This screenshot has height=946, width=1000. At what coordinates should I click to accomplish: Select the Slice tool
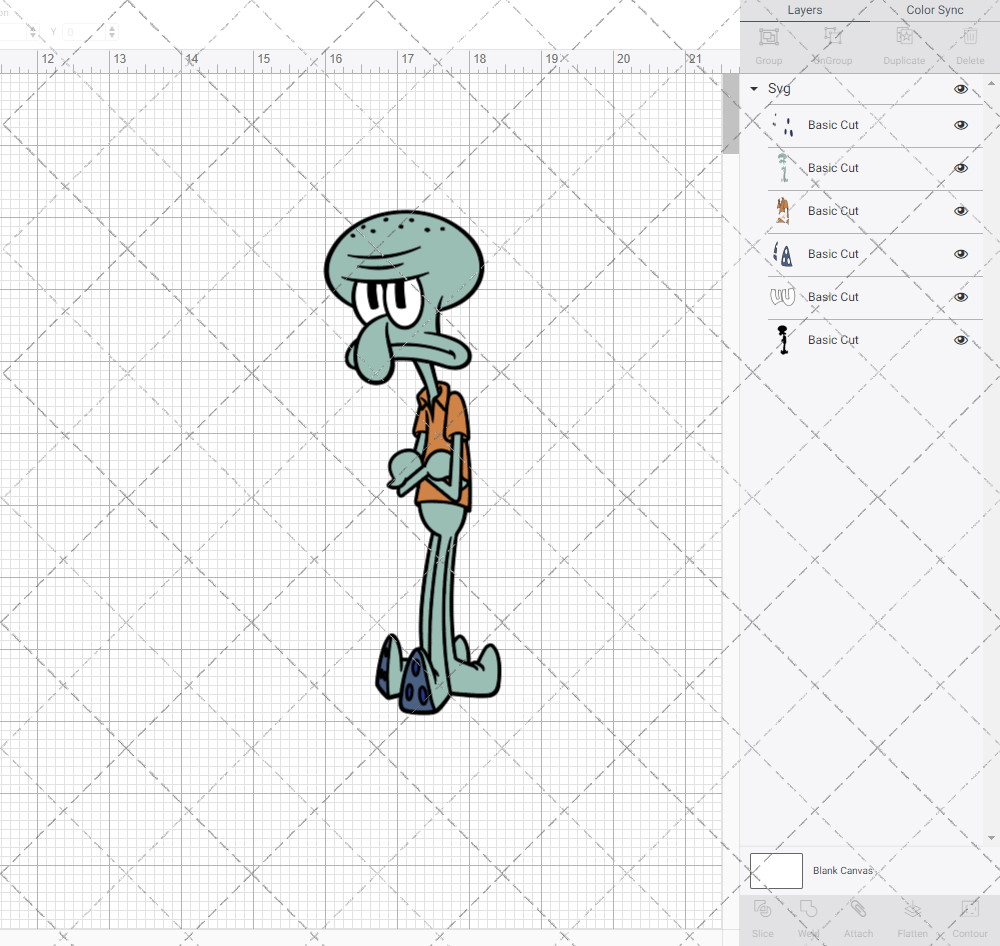[762, 908]
